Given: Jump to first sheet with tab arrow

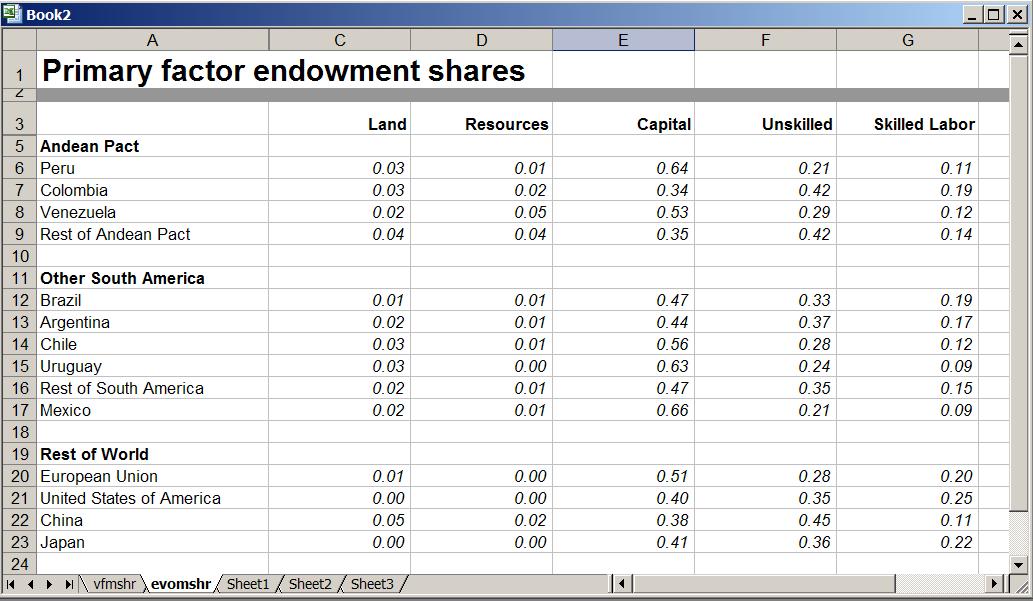Looking at the screenshot, I should (12, 584).
